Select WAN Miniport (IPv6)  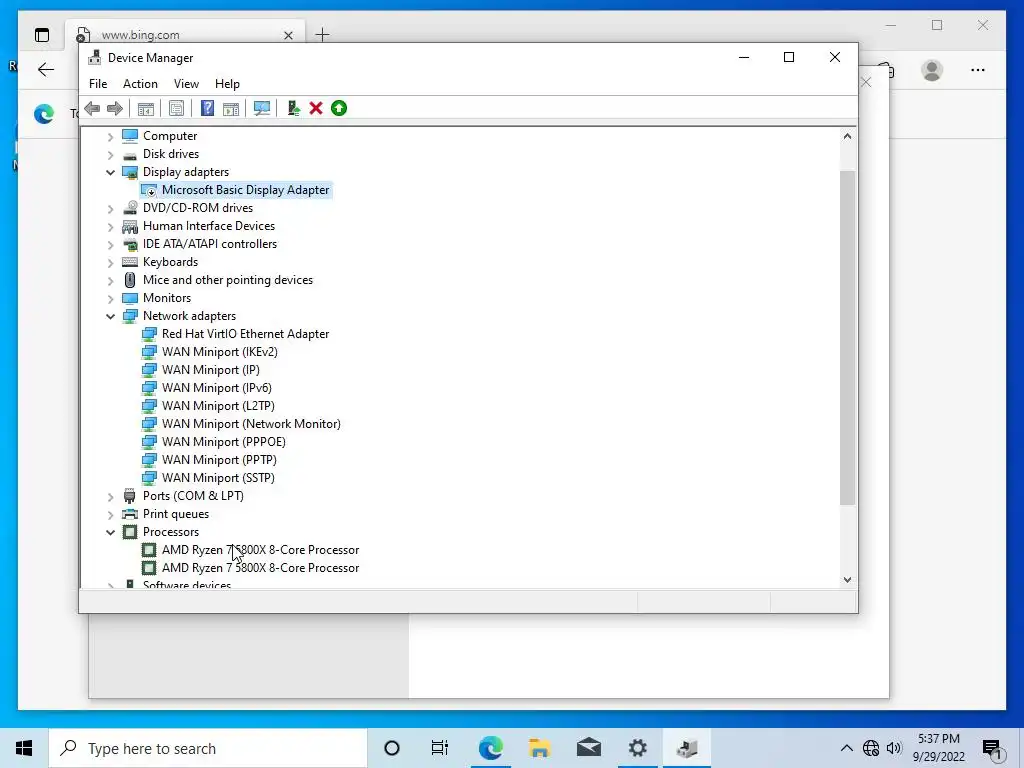217,388
